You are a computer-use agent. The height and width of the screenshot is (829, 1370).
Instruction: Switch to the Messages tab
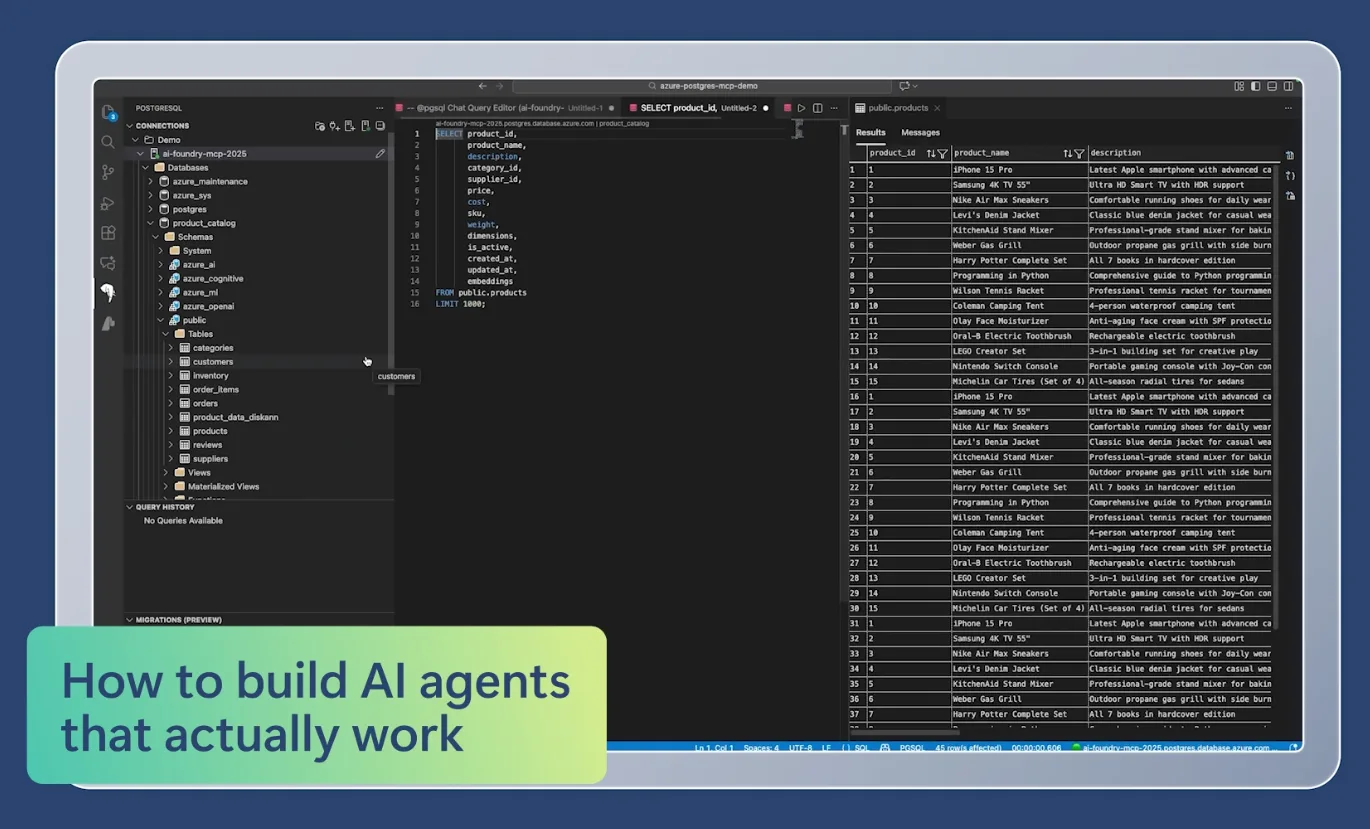tap(920, 132)
